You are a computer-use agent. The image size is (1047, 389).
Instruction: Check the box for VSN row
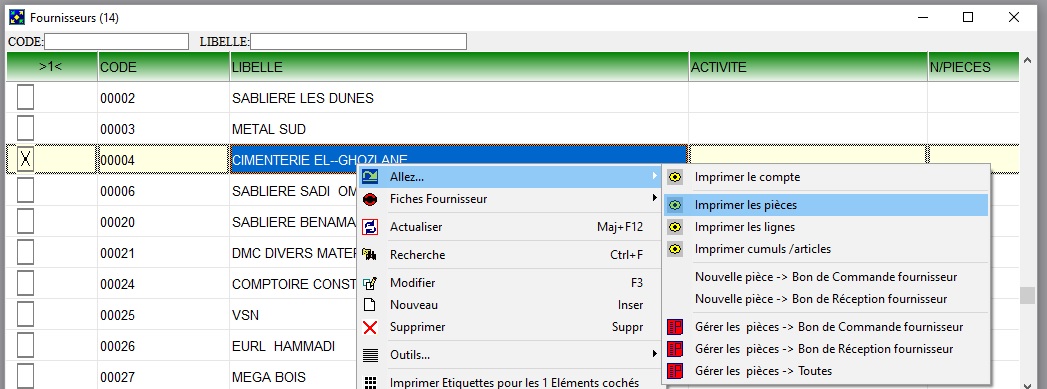click(x=25, y=315)
